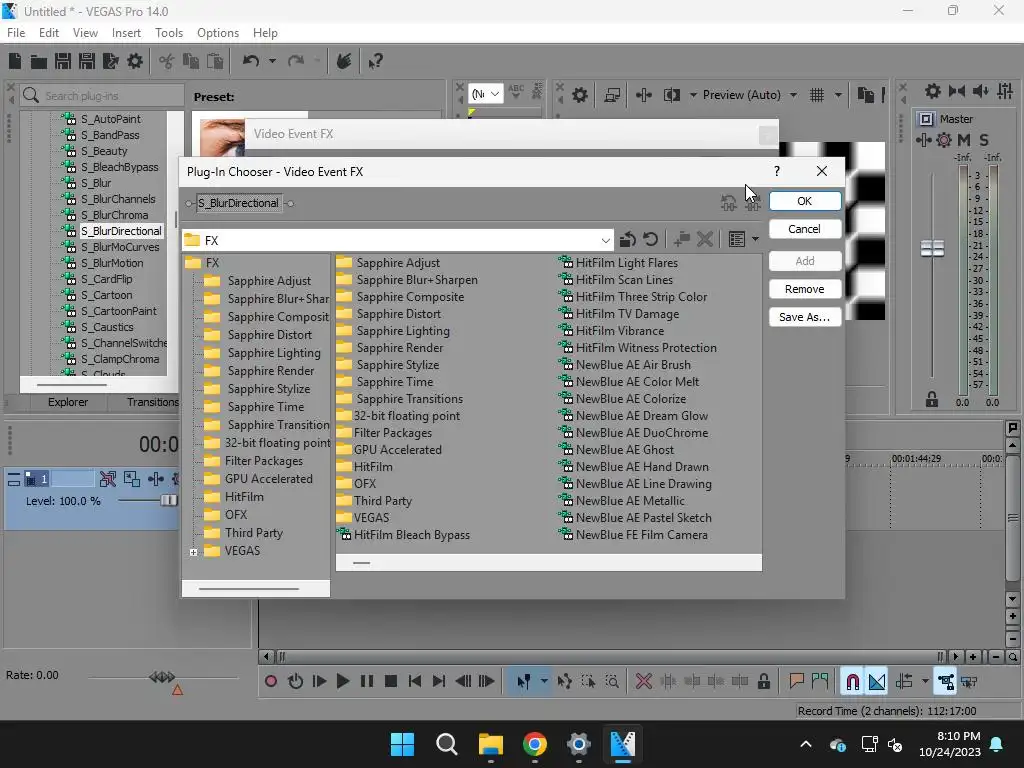Open the Undo history dropdown arrow

(x=272, y=61)
